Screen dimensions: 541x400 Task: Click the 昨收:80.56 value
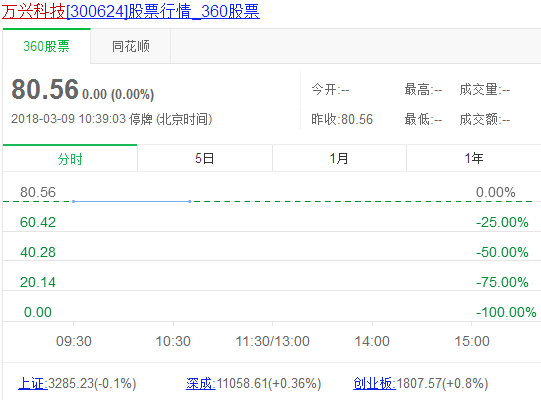(342, 119)
